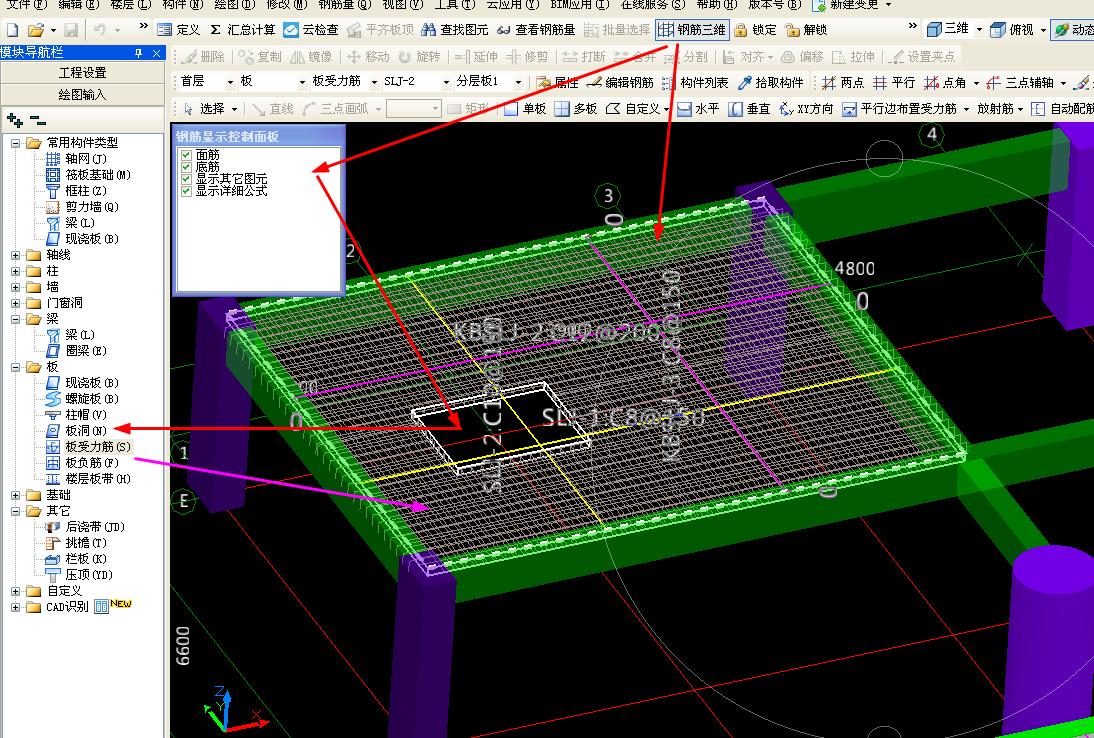
Task: Select 剪力墙(Q) in the tree
Action: click(92, 207)
